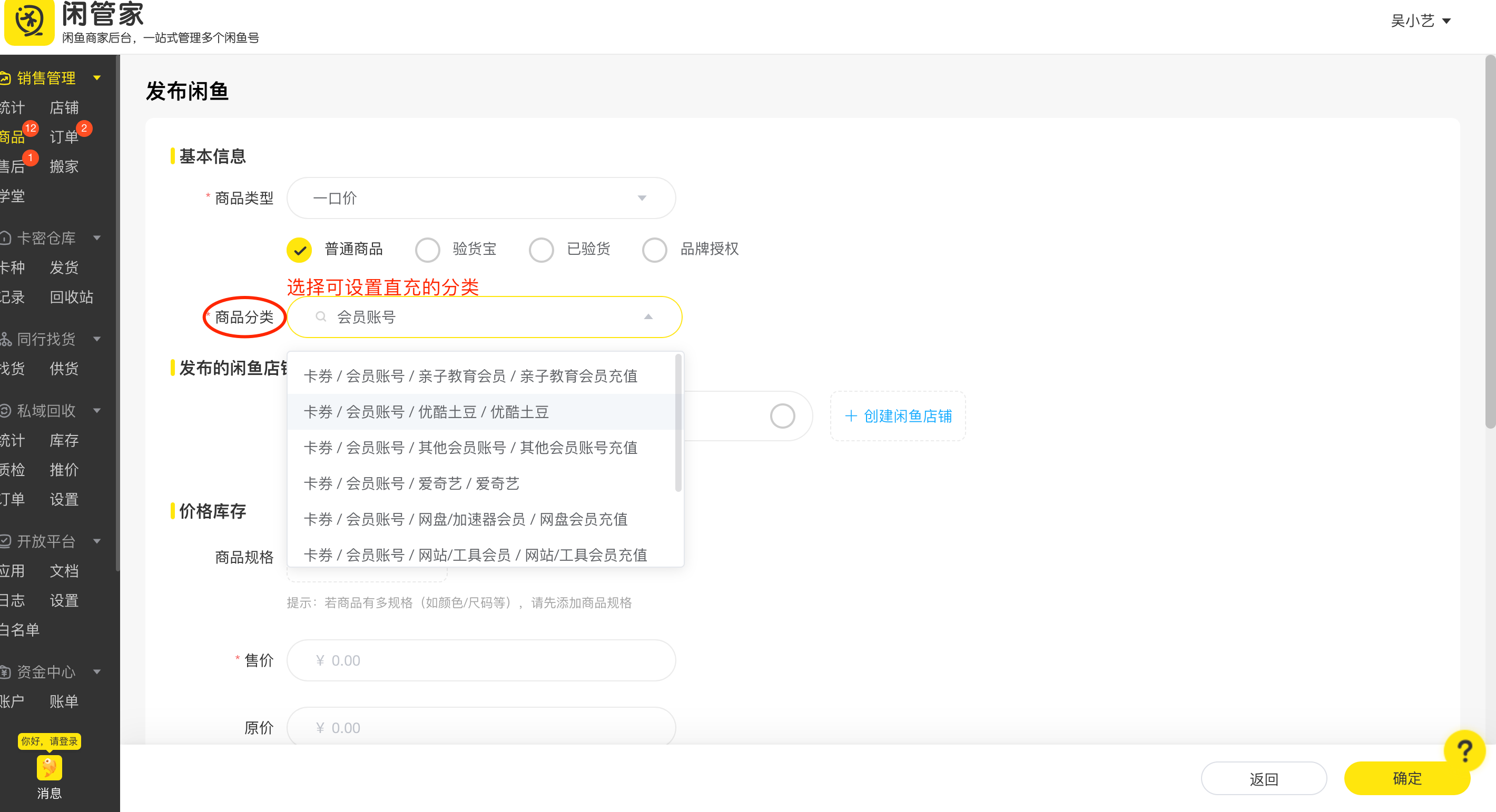Screen dimensions: 1496x812
Task: Click the 确定 confirm button
Action: (1406, 778)
